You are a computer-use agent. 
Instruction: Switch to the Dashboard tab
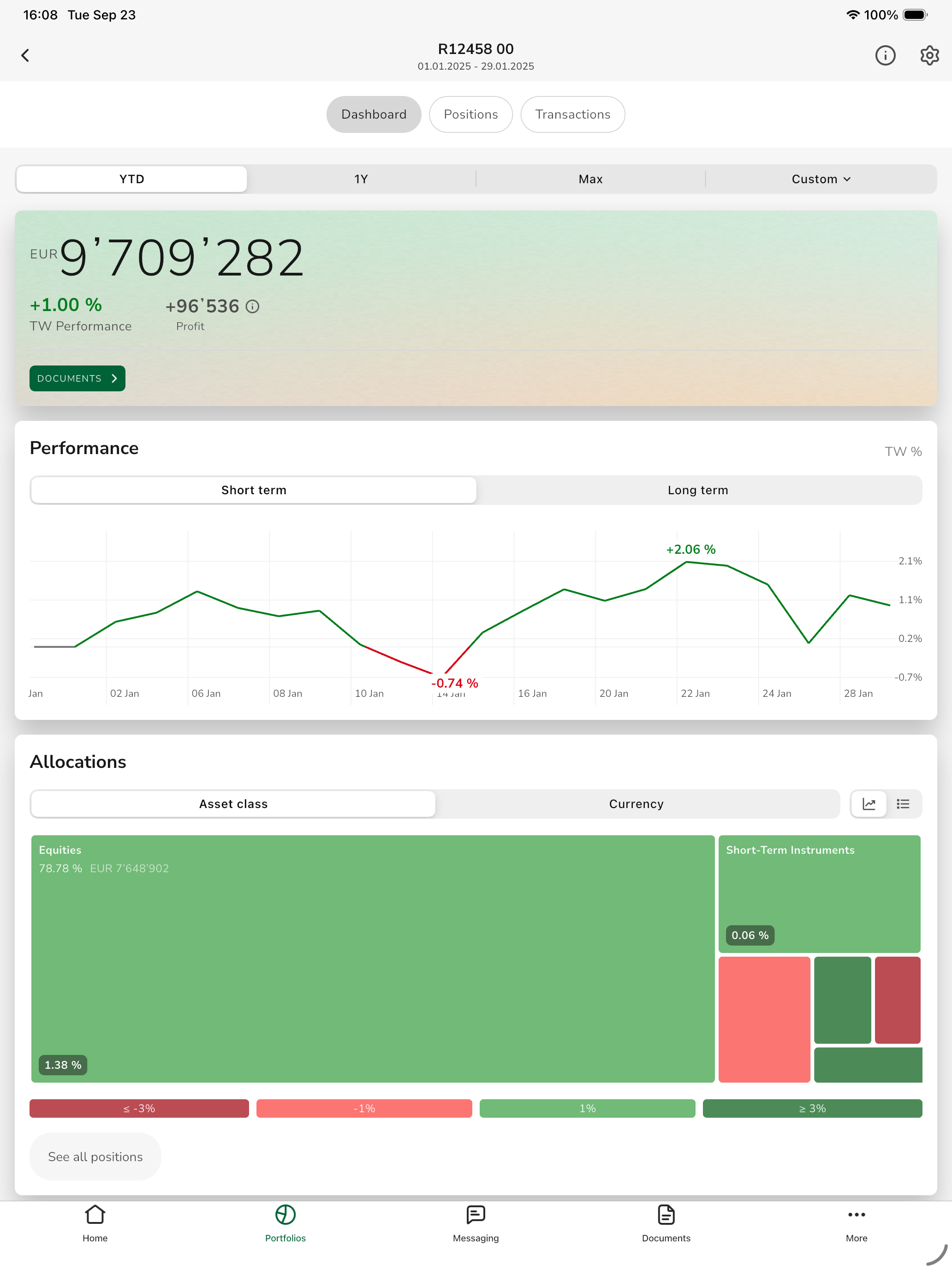[374, 114]
